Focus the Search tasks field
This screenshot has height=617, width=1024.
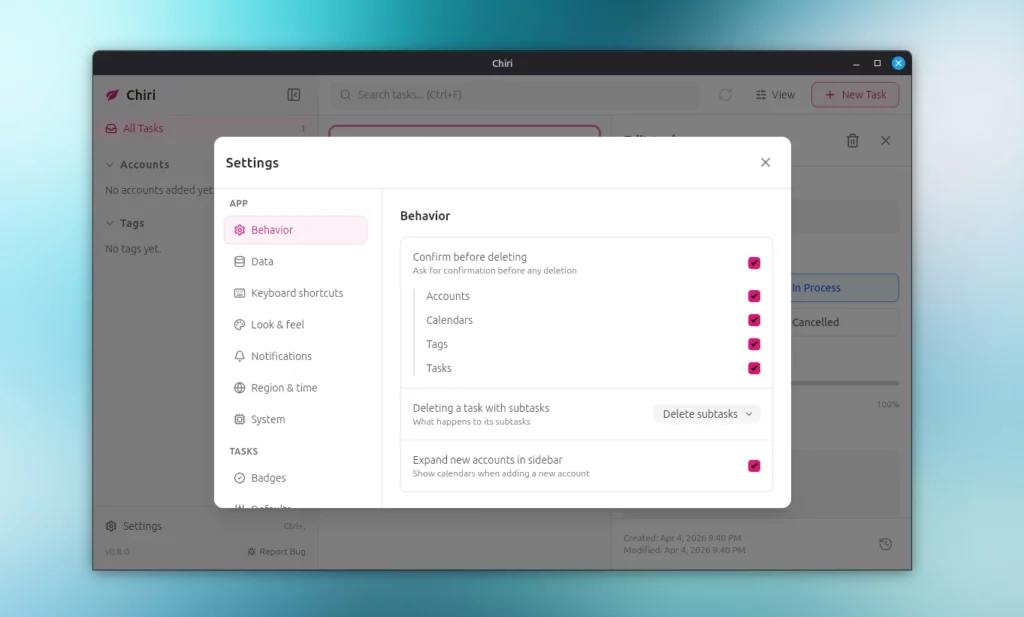pyautogui.click(x=515, y=95)
